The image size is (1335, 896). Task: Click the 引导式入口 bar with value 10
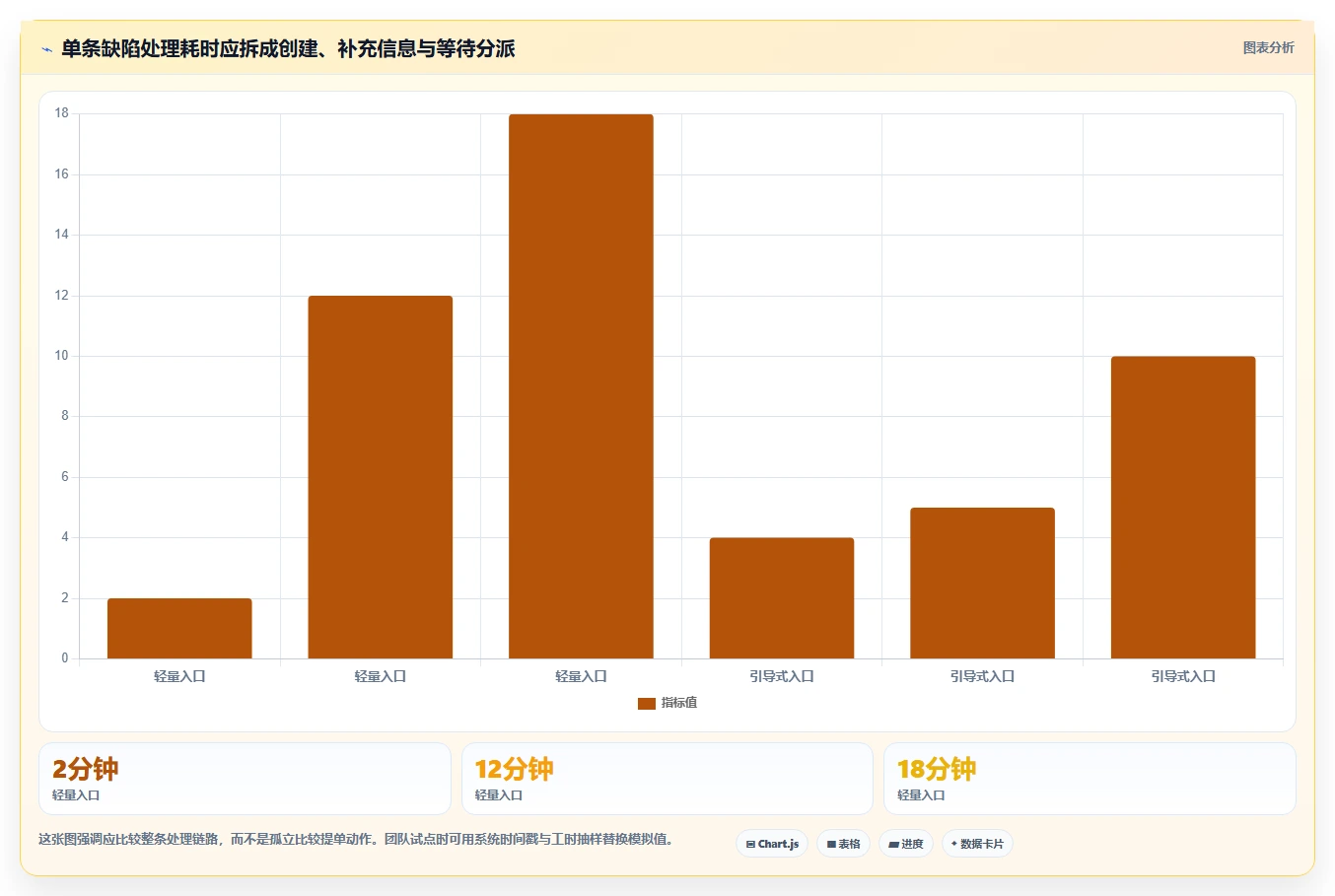coord(1183,508)
